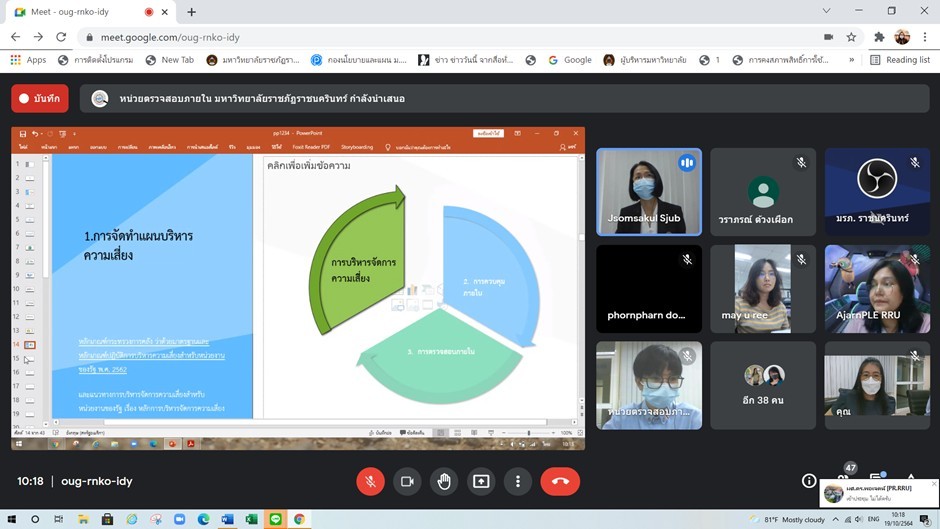
Task: Select the มรภ. ราชนครินทร์ OBS participant tile
Action: click(x=877, y=192)
